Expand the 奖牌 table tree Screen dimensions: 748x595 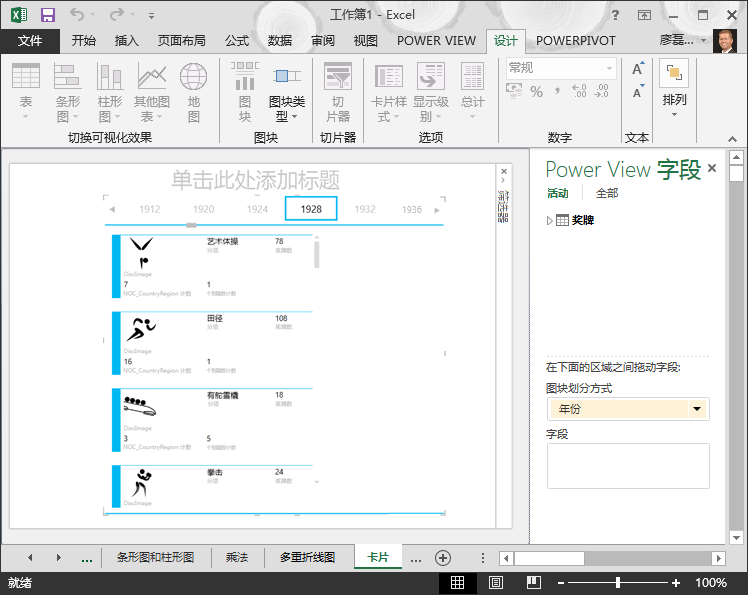click(x=550, y=220)
